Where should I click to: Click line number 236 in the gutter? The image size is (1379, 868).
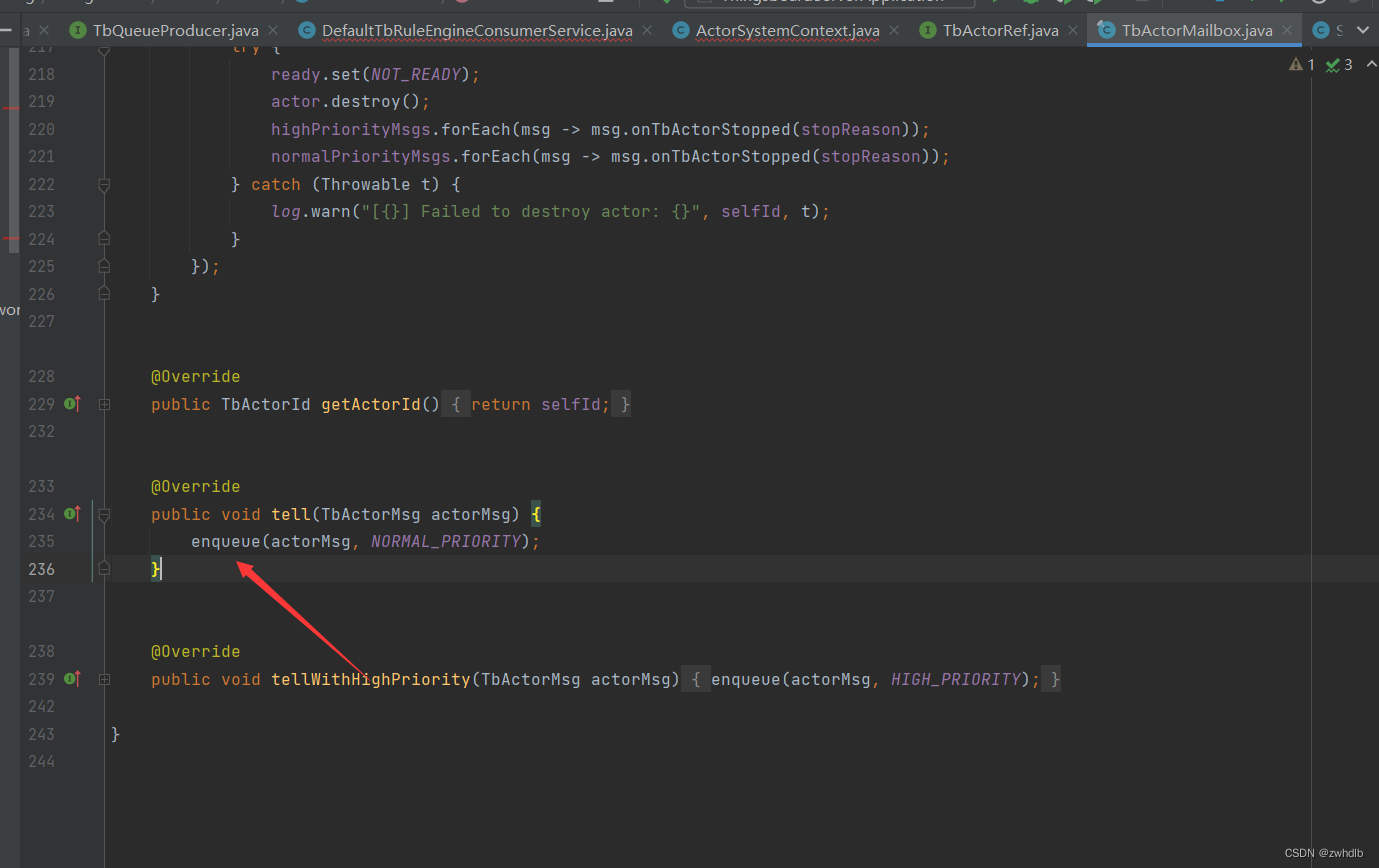(x=42, y=569)
